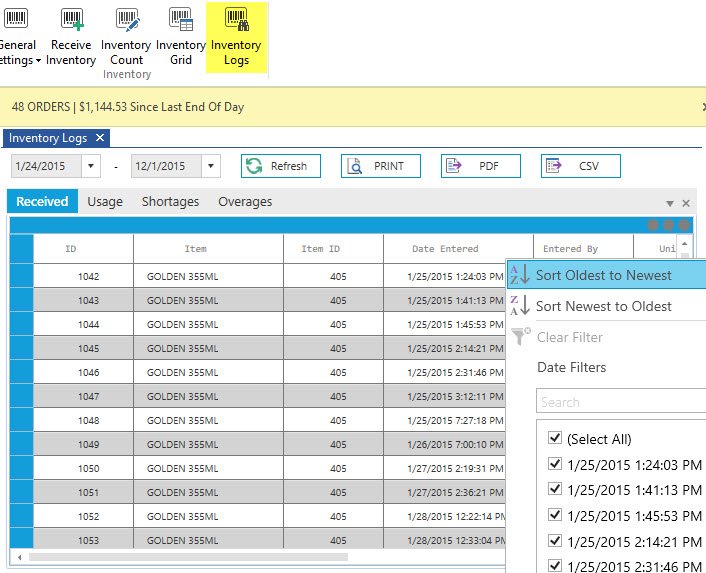
Task: Export the log to CSV
Action: click(580, 166)
